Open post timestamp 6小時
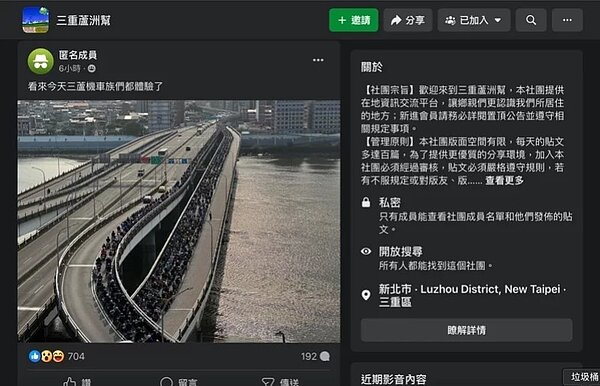The height and width of the screenshot is (386, 600). pyautogui.click(x=69, y=68)
